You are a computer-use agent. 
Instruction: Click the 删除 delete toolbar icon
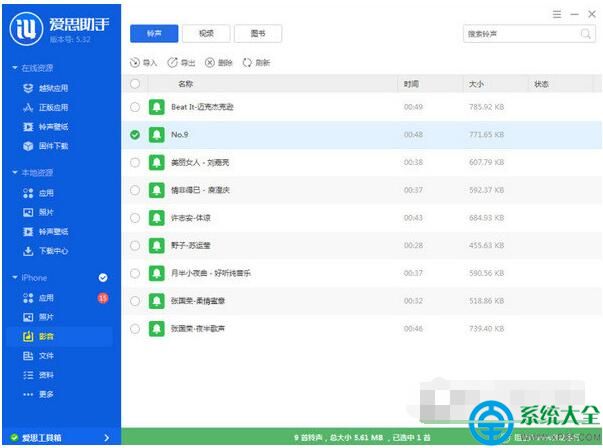point(210,63)
